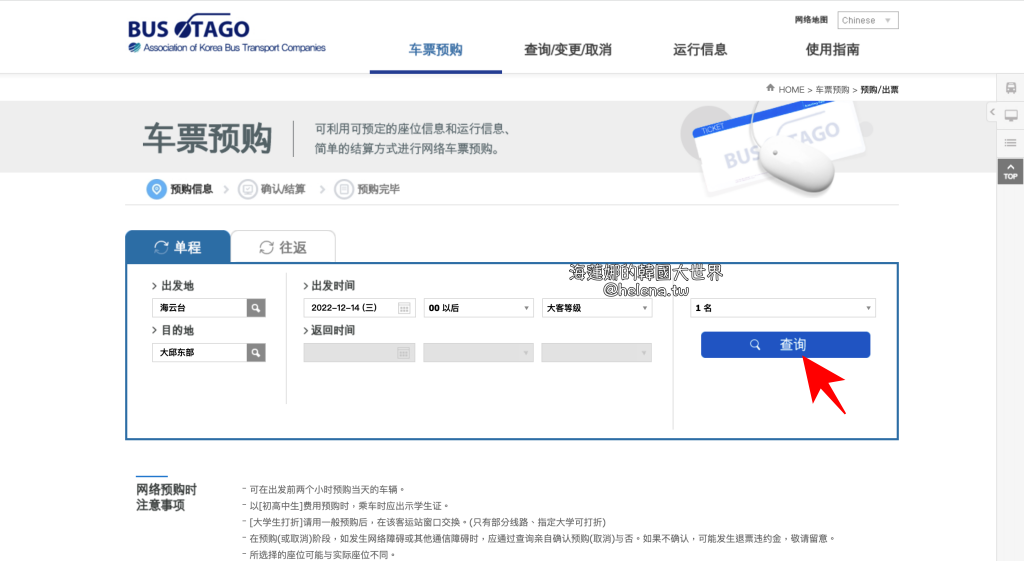Click the 出发地 input field
The width and height of the screenshot is (1024, 561).
click(x=199, y=308)
